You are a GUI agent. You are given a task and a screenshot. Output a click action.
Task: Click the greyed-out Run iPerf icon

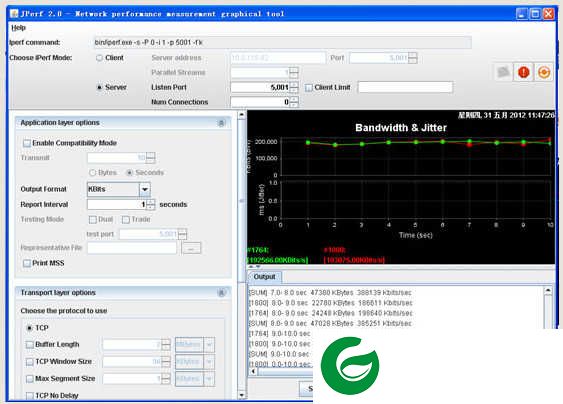(x=503, y=73)
